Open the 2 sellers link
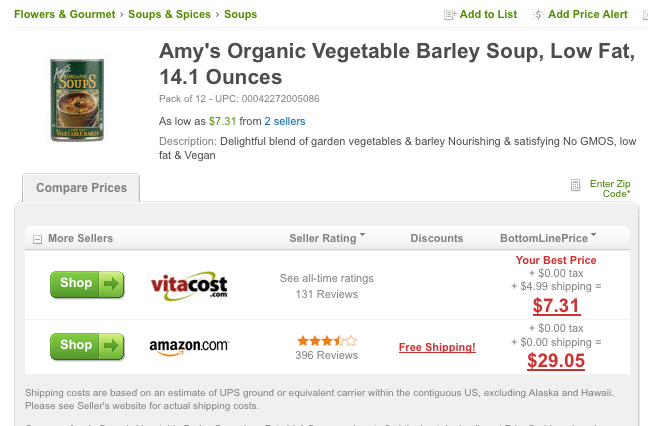648x426 pixels. pos(285,121)
